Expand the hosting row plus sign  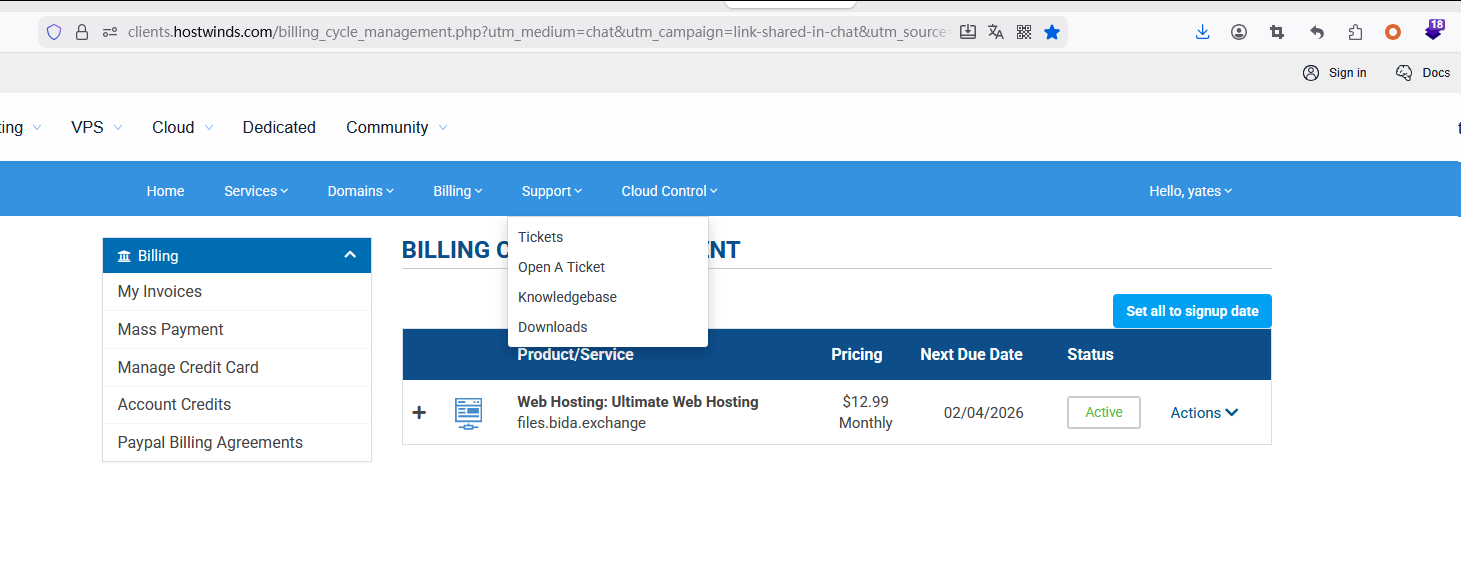419,412
